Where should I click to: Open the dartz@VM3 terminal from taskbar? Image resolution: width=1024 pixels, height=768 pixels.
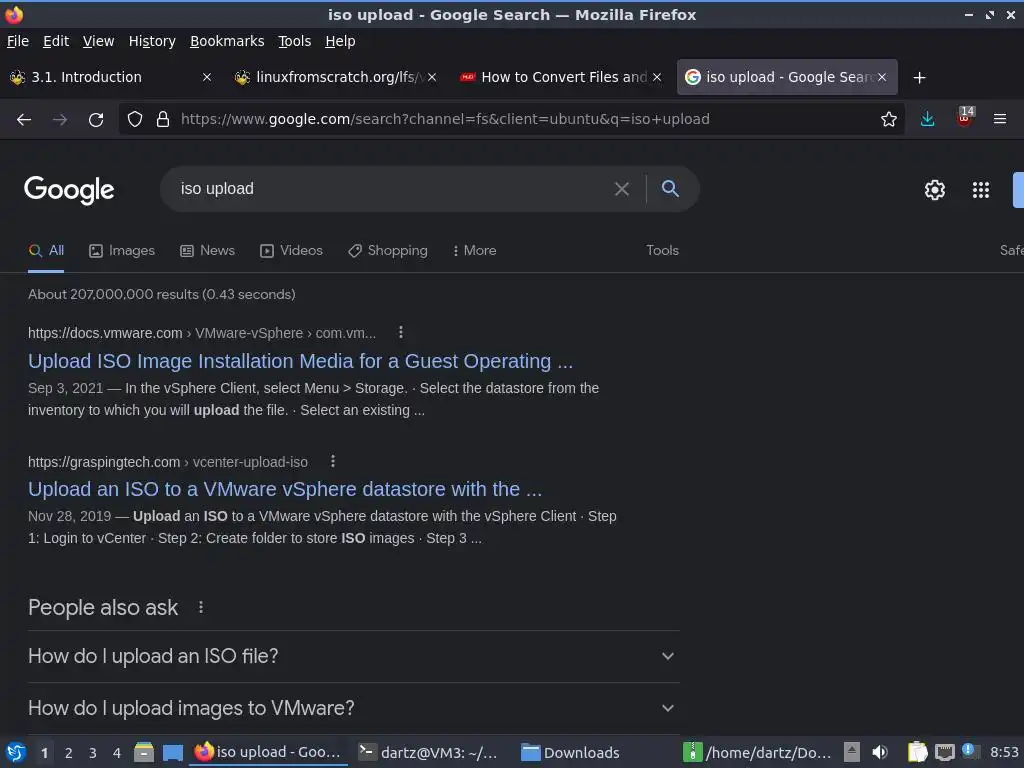click(x=429, y=753)
